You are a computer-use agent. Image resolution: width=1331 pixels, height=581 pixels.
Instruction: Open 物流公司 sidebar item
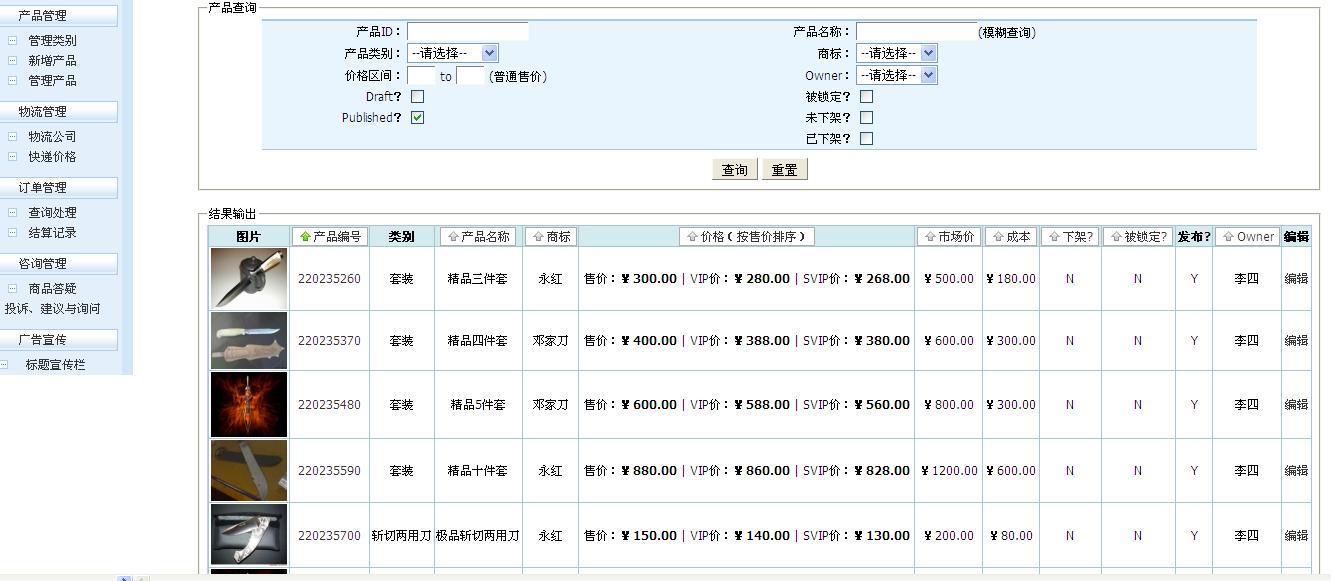(x=52, y=137)
